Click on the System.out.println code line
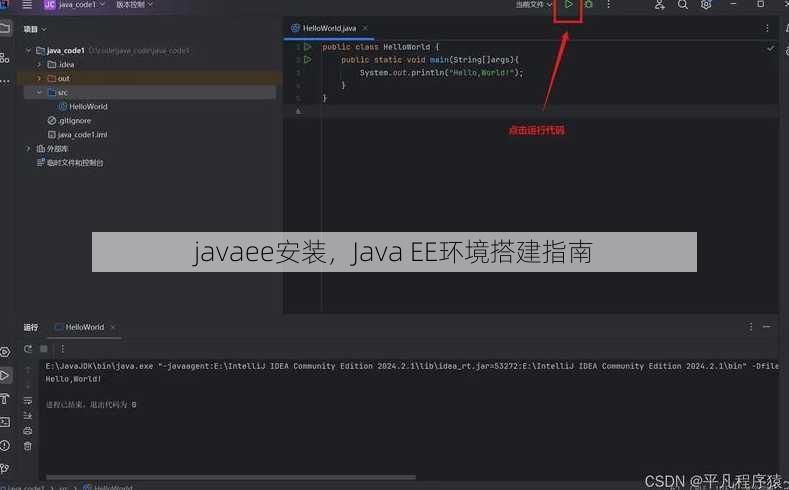The width and height of the screenshot is (789, 490). pos(441,73)
